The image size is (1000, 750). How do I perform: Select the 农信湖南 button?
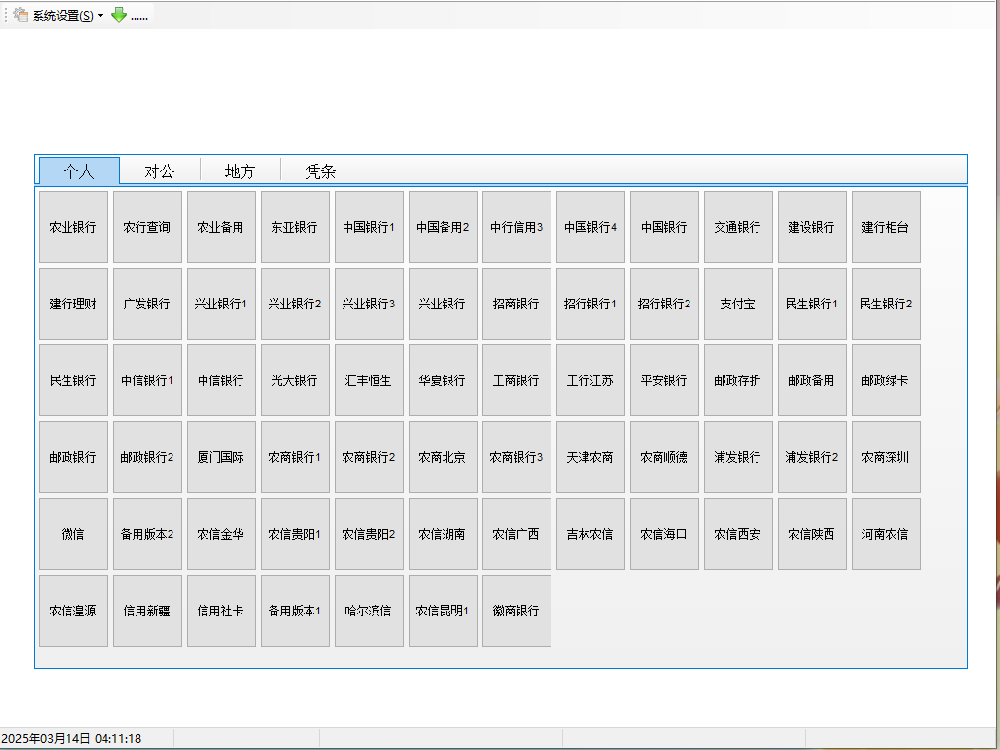point(443,534)
